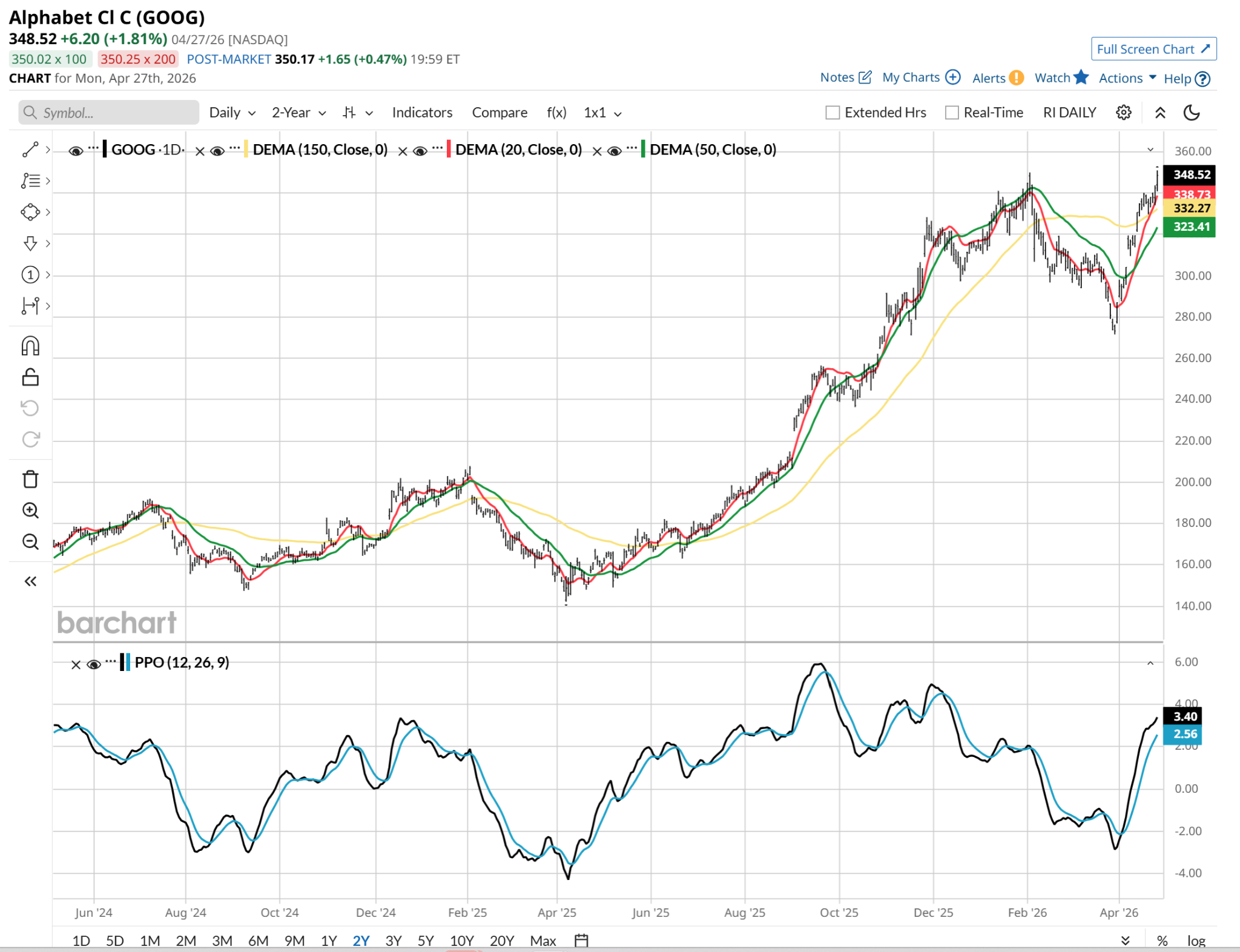Click the DEMA 20 red color swatch
The image size is (1240, 952).
coord(449,150)
